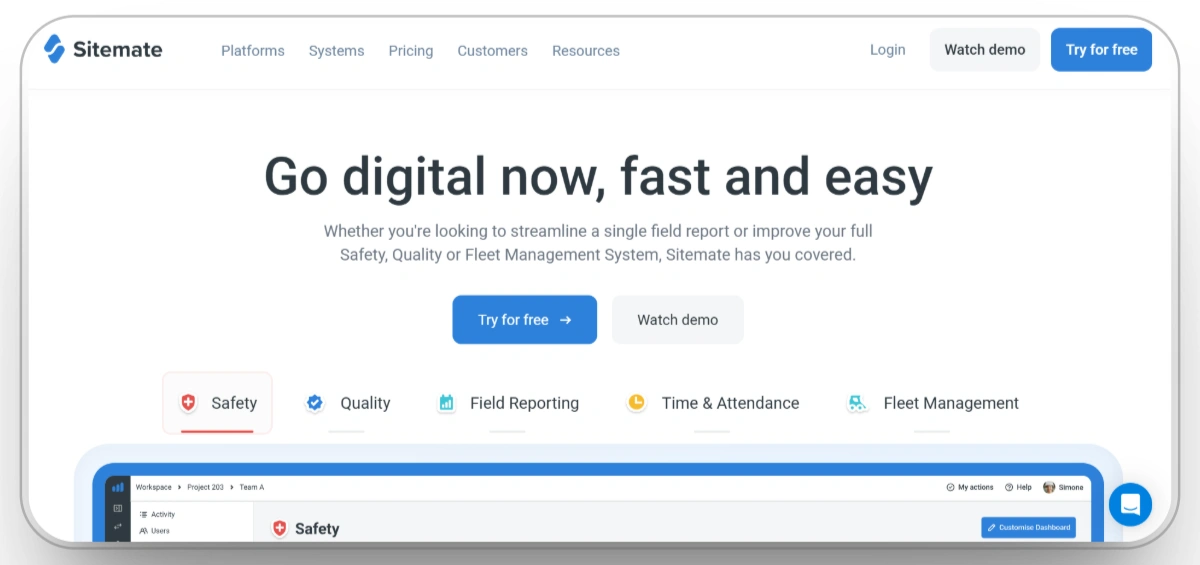Open the Fleet Management tab

click(932, 403)
